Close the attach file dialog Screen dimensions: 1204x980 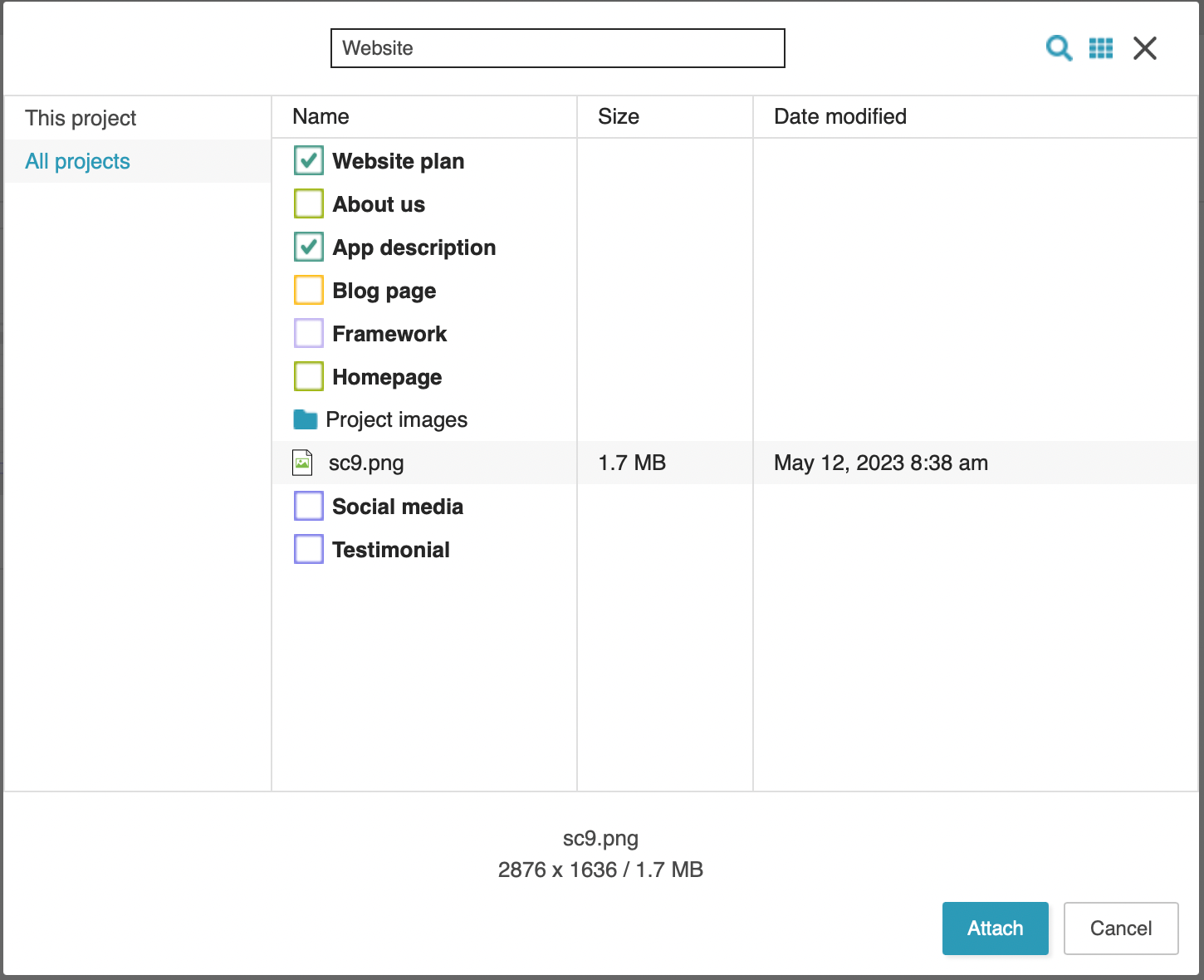(1145, 48)
